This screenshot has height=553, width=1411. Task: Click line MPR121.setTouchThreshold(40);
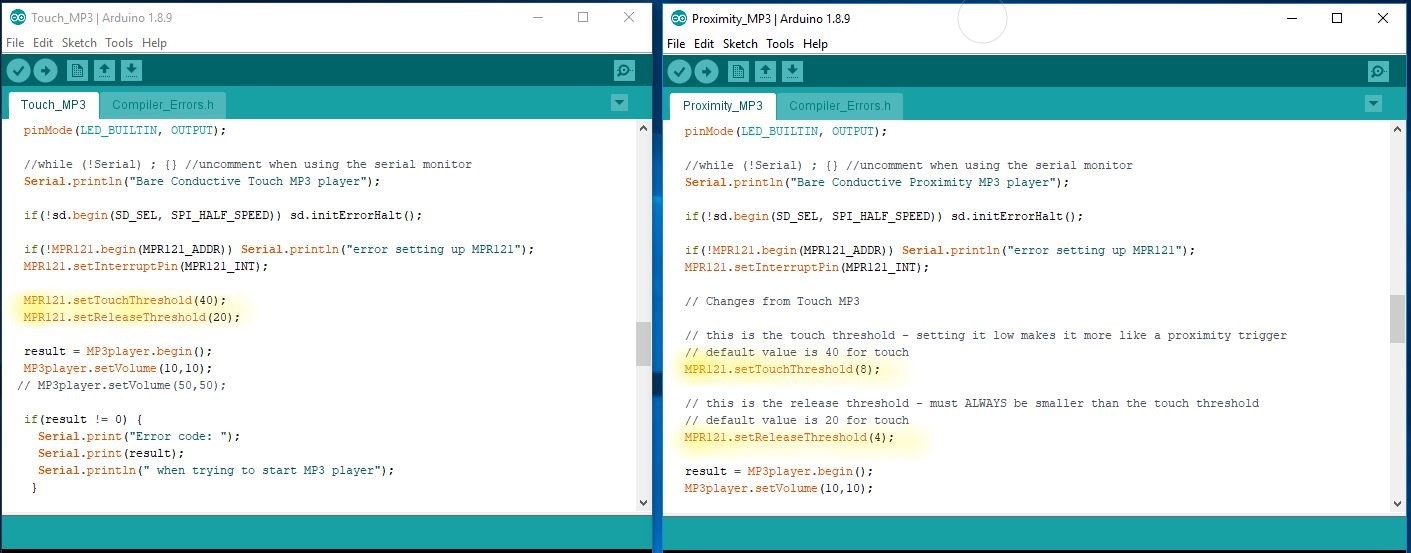click(125, 300)
